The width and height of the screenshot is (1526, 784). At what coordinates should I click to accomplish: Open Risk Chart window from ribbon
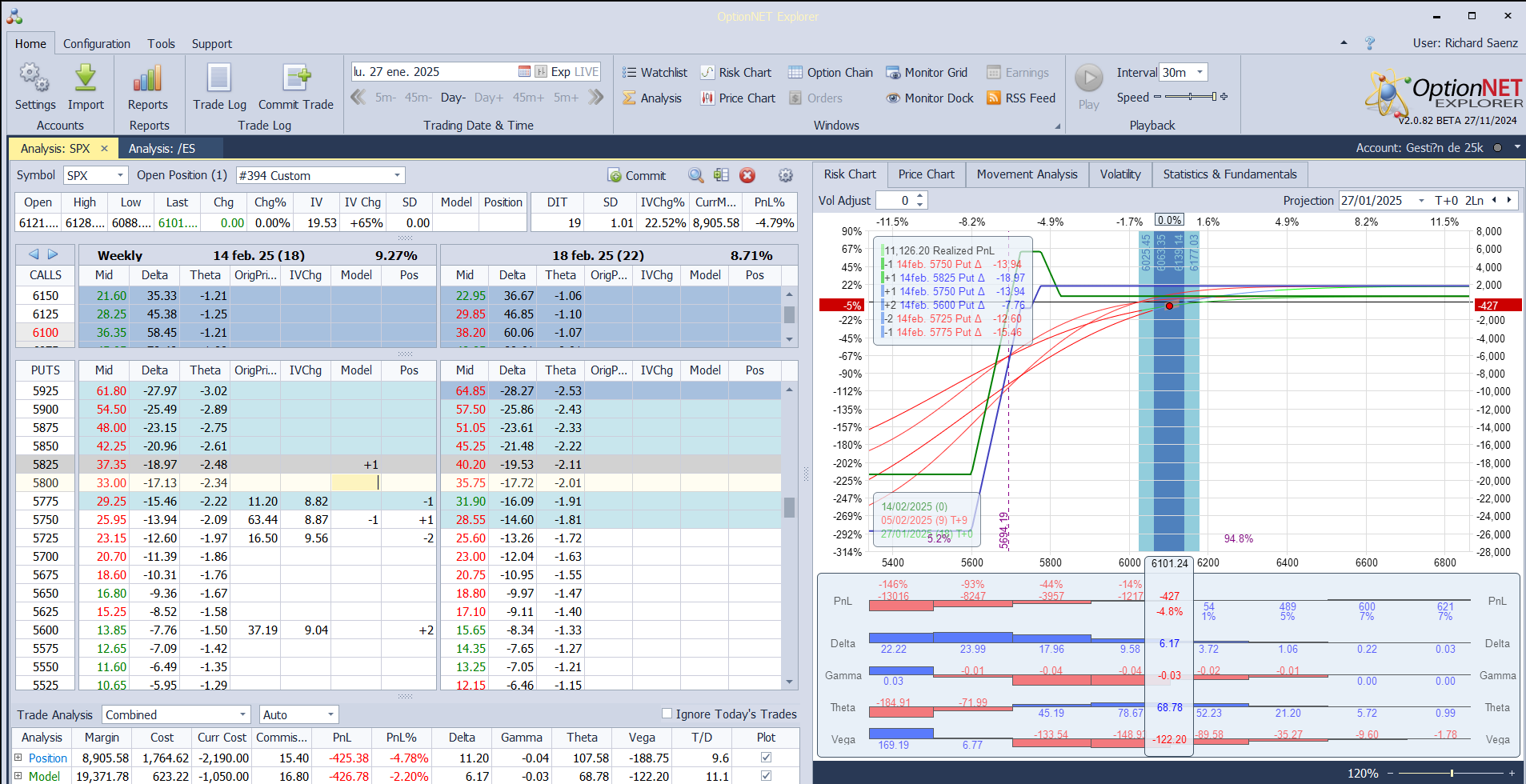point(736,72)
